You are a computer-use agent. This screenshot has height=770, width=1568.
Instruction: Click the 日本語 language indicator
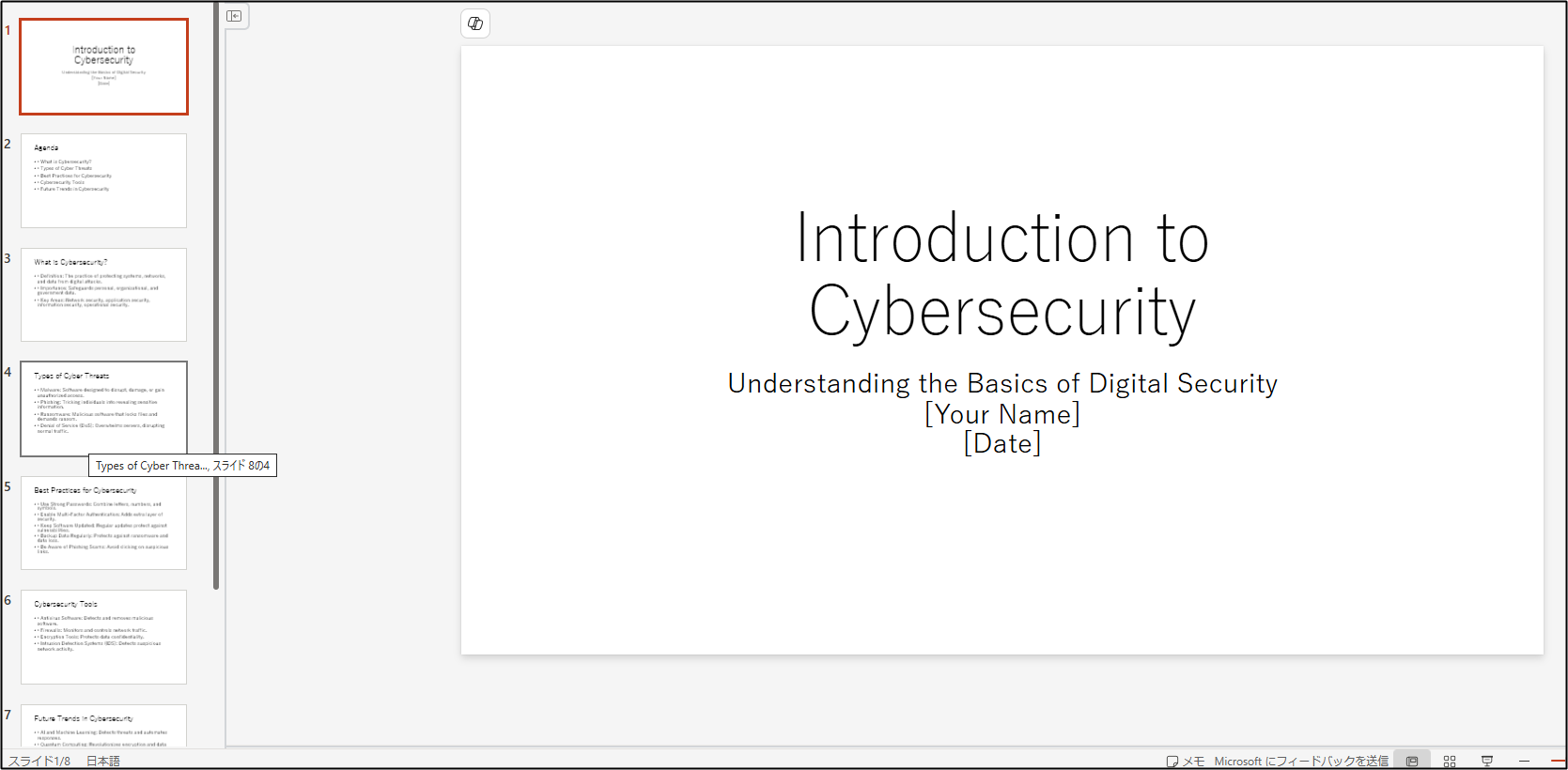(103, 761)
